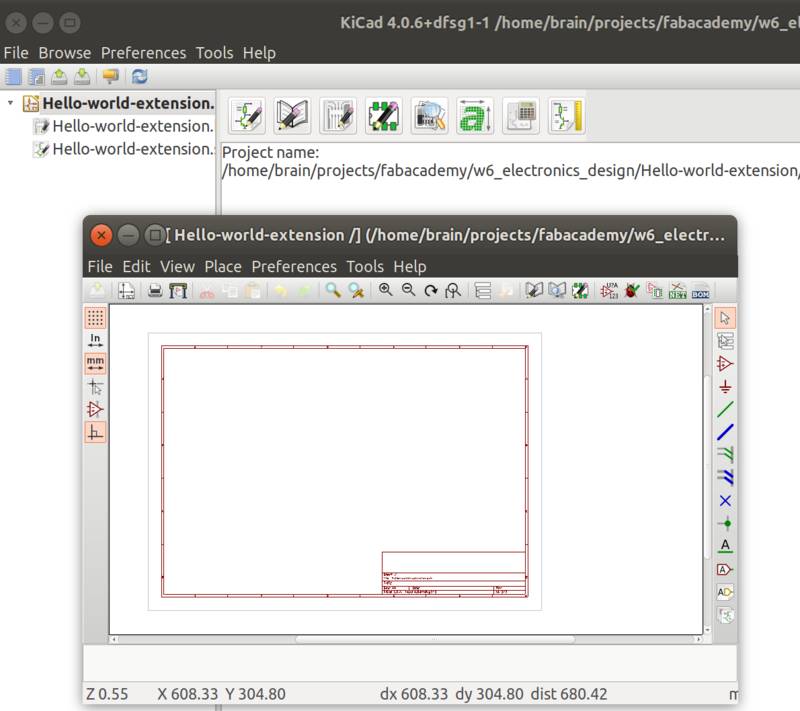800x711 pixels.
Task: Switch units to inches
Action: [93, 340]
